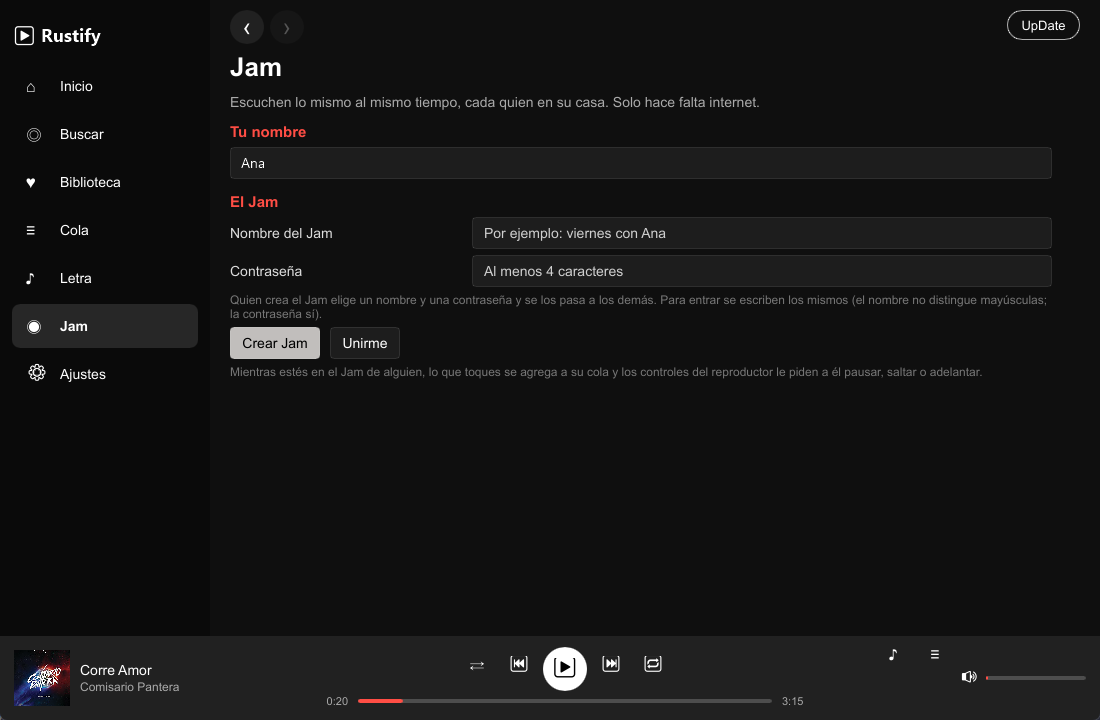
Task: Click the Contraseña label text
Action: (266, 271)
